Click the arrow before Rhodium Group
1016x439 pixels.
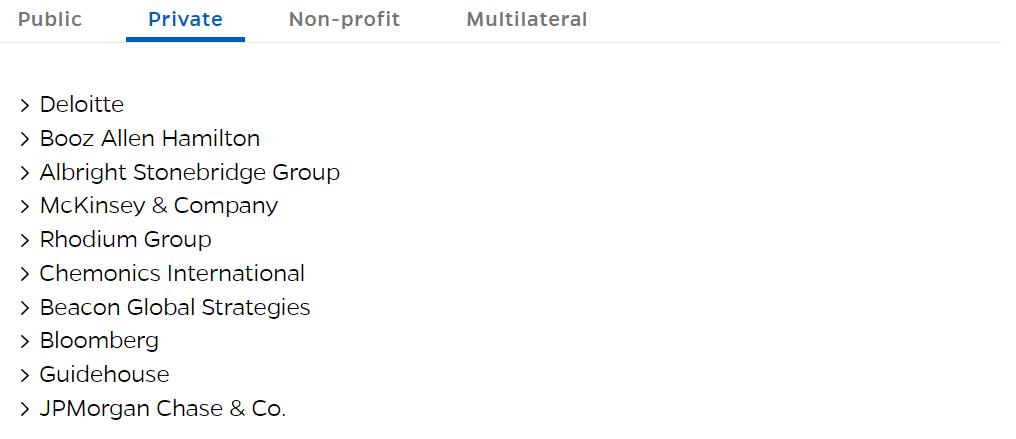coord(25,241)
